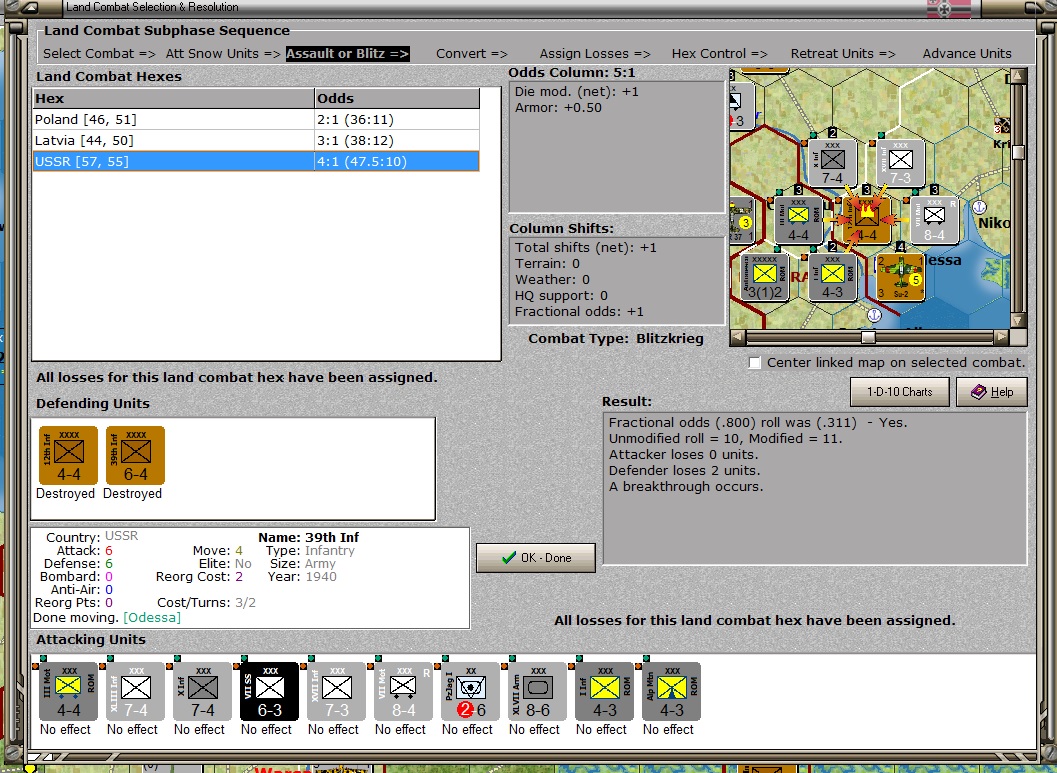This screenshot has height=773, width=1057.
Task: Click the Combat Type: Blitzkrieg label
Action: (615, 339)
